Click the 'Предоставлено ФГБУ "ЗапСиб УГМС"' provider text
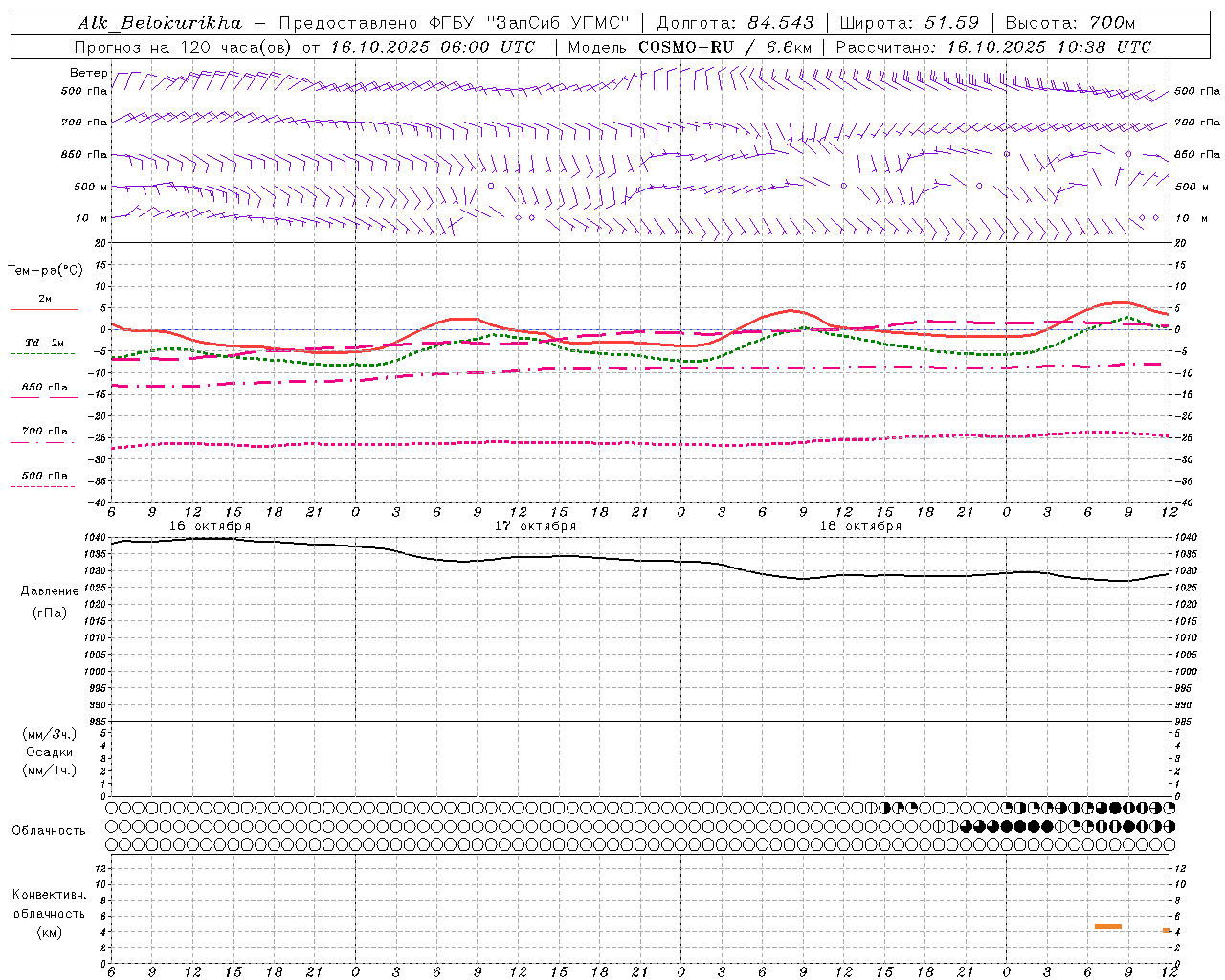This screenshot has height=980, width=1225. pos(455,23)
